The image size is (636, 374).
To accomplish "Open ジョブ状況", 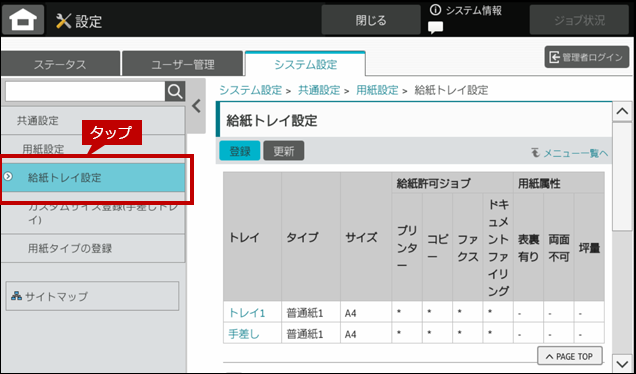I will click(579, 20).
